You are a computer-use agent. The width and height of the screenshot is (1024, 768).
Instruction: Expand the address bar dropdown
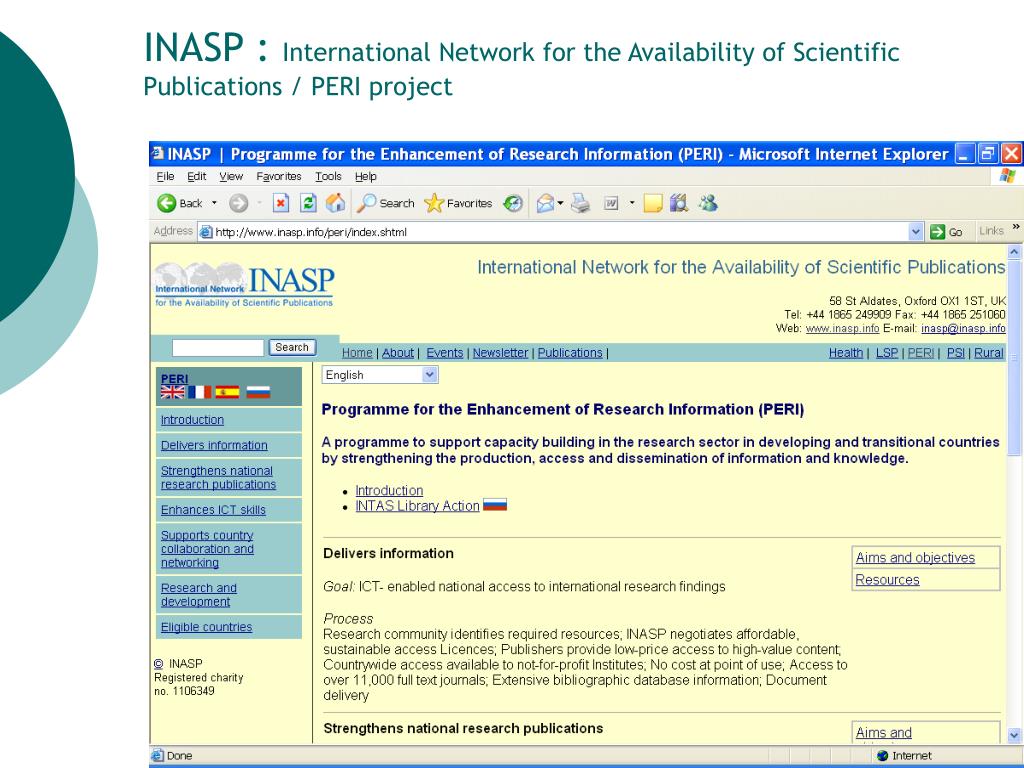pyautogui.click(x=916, y=232)
